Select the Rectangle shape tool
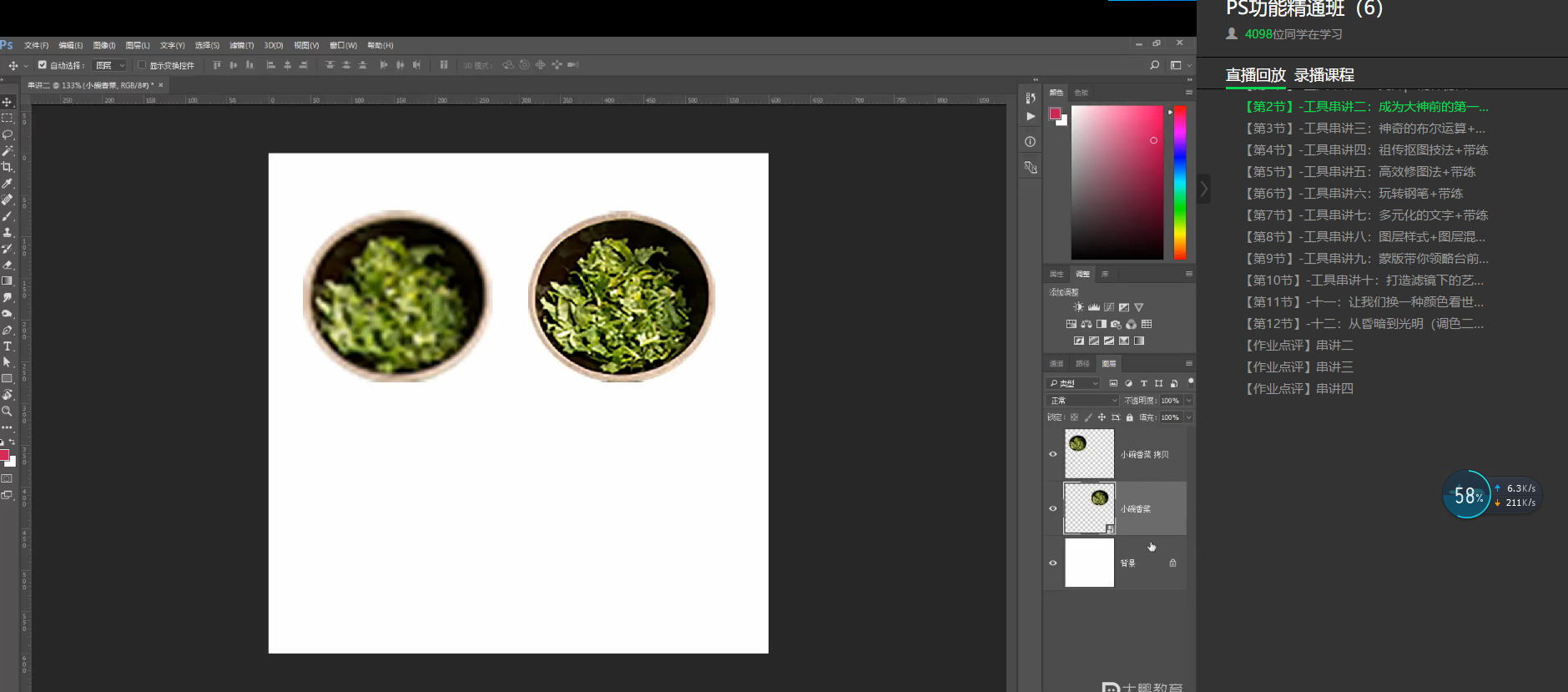Image resolution: width=1568 pixels, height=692 pixels. tap(8, 379)
